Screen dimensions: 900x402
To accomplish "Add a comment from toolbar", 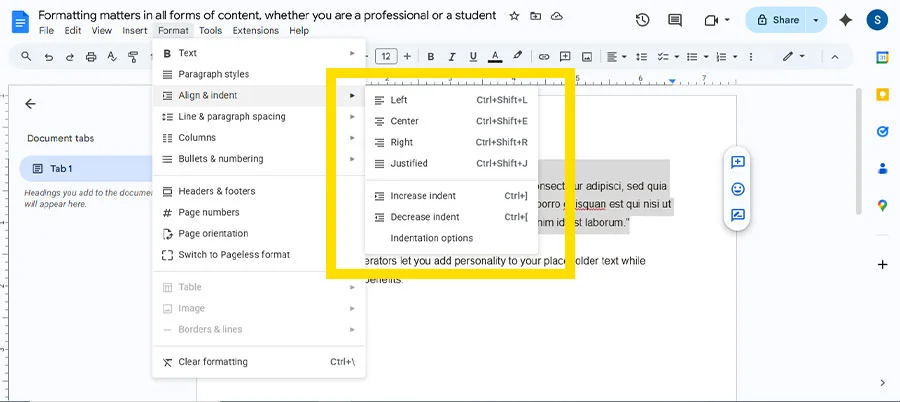I will tap(565, 56).
